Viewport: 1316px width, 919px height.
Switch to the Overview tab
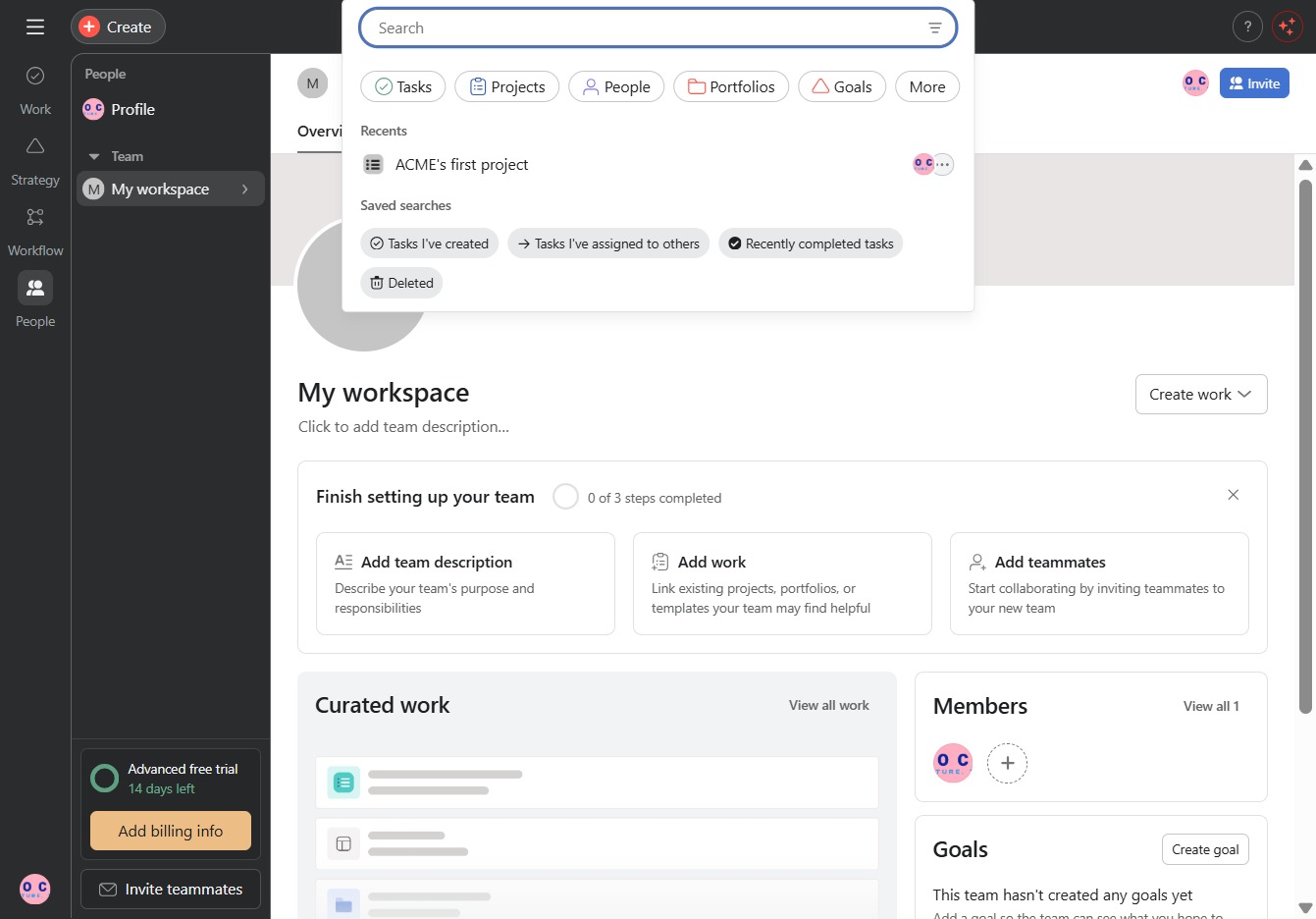click(320, 132)
